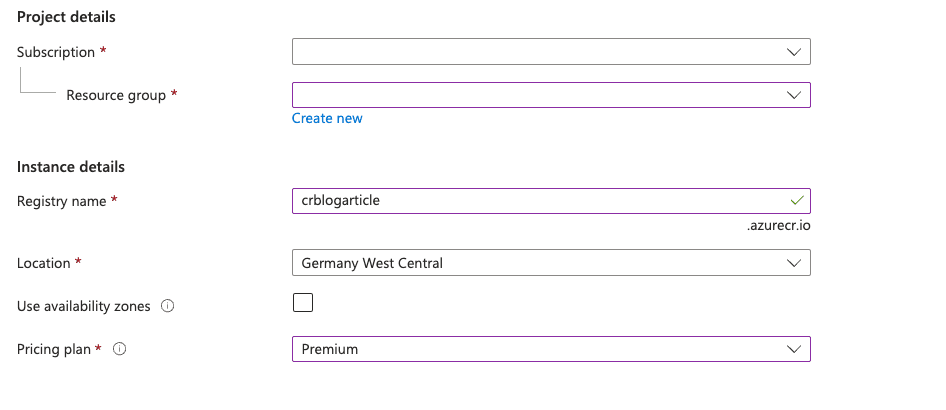Click the info icon next to Pricing plan
The width and height of the screenshot is (946, 410).
point(119,349)
